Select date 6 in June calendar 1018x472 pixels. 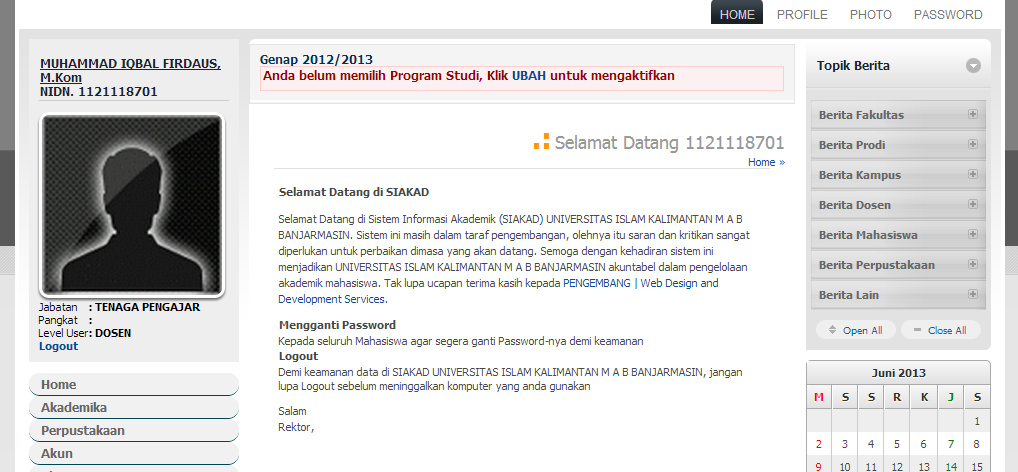click(923, 444)
